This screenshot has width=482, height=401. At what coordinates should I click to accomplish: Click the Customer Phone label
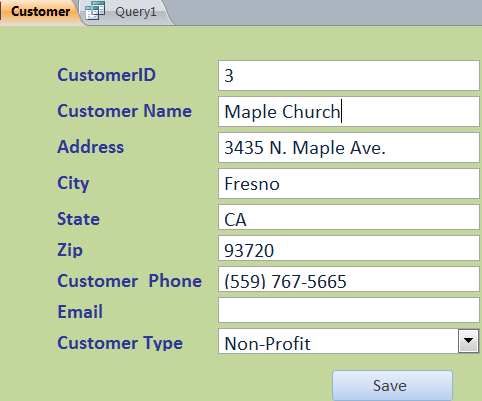[x=129, y=281]
